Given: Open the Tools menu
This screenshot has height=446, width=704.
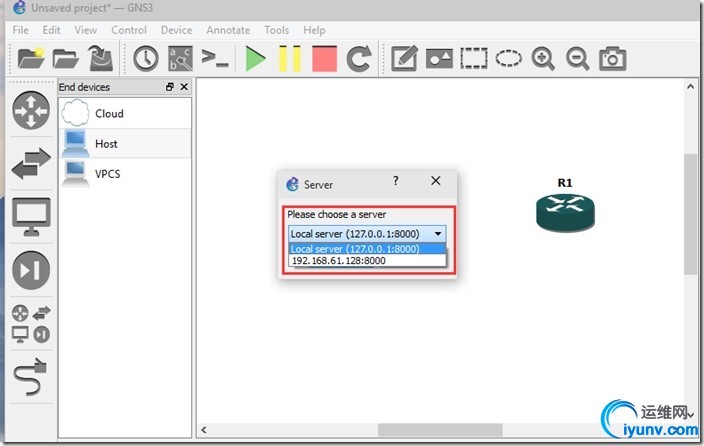Looking at the screenshot, I should pyautogui.click(x=277, y=30).
